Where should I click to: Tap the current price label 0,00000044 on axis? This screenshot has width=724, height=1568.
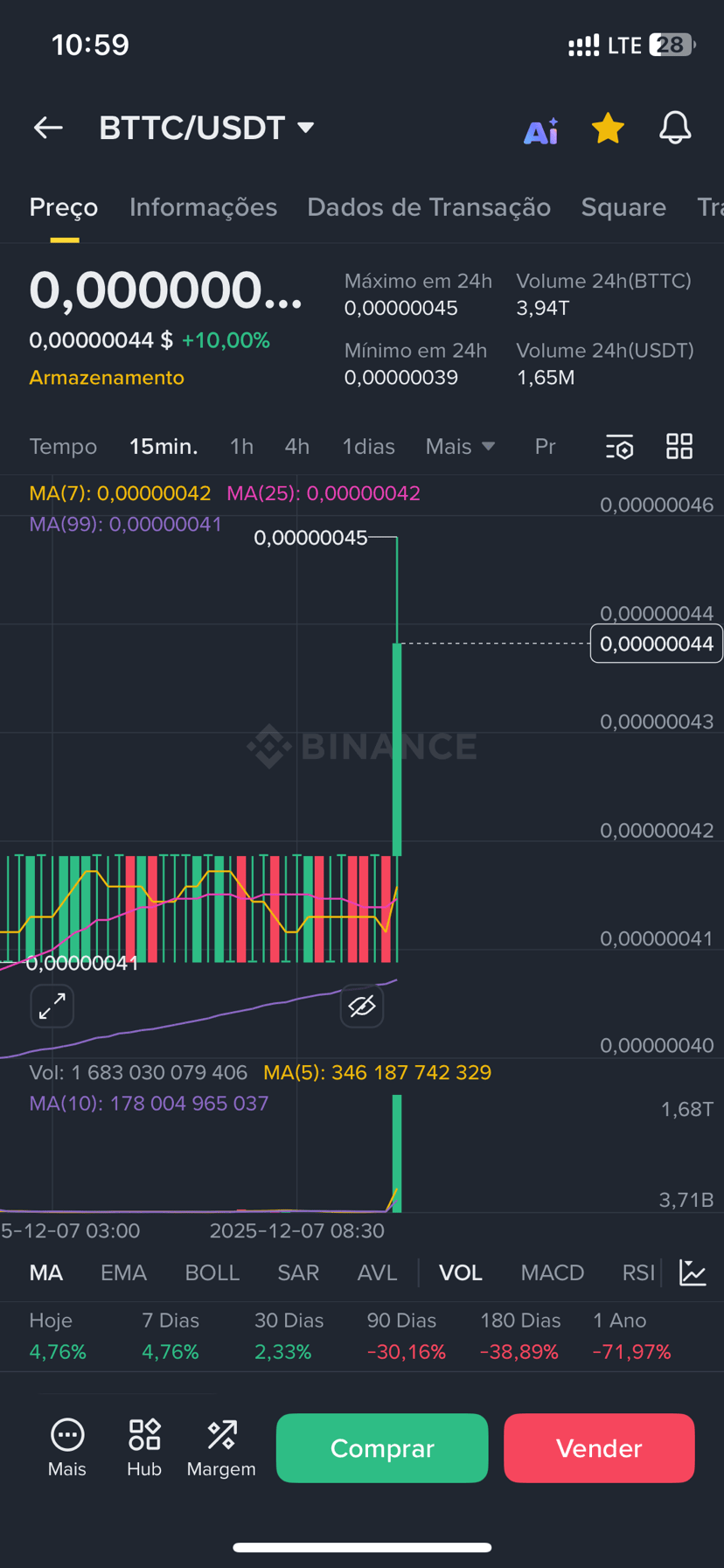[x=657, y=644]
